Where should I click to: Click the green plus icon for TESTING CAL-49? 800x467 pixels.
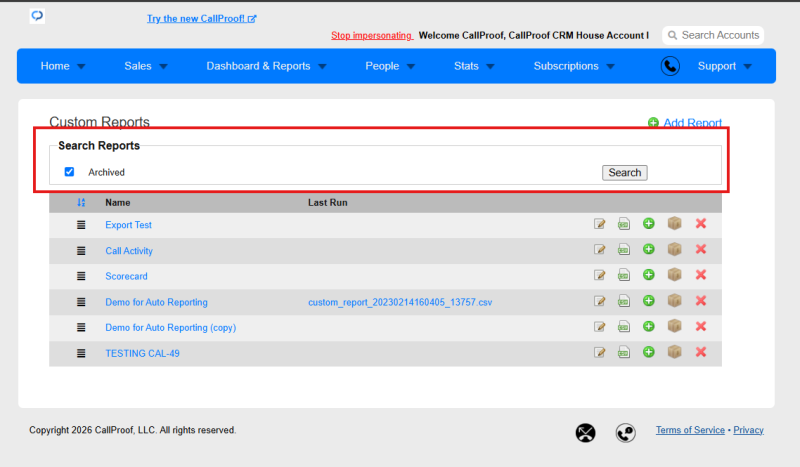pyautogui.click(x=648, y=352)
